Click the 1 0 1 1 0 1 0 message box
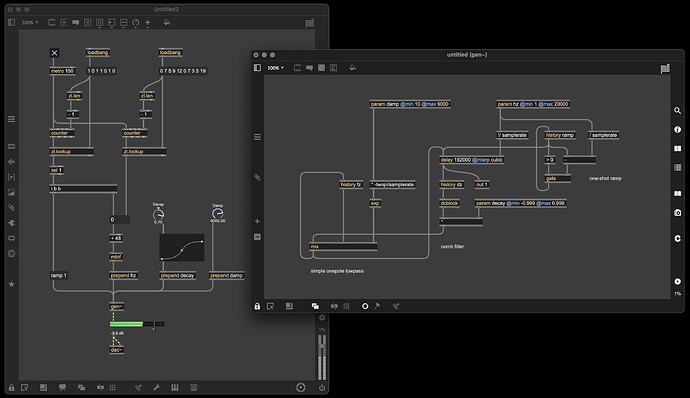690x398 pixels. 101,71
